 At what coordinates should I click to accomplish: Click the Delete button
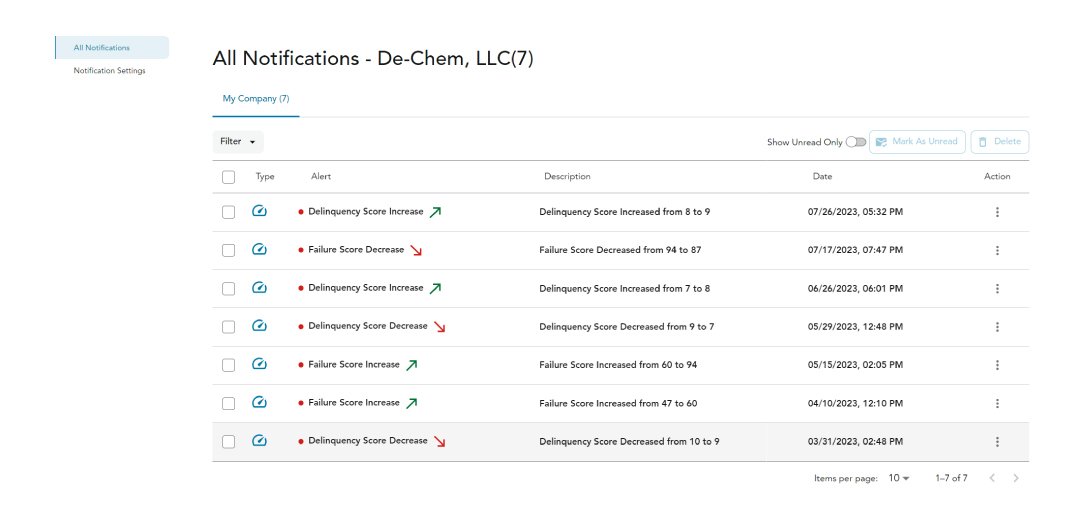1000,142
